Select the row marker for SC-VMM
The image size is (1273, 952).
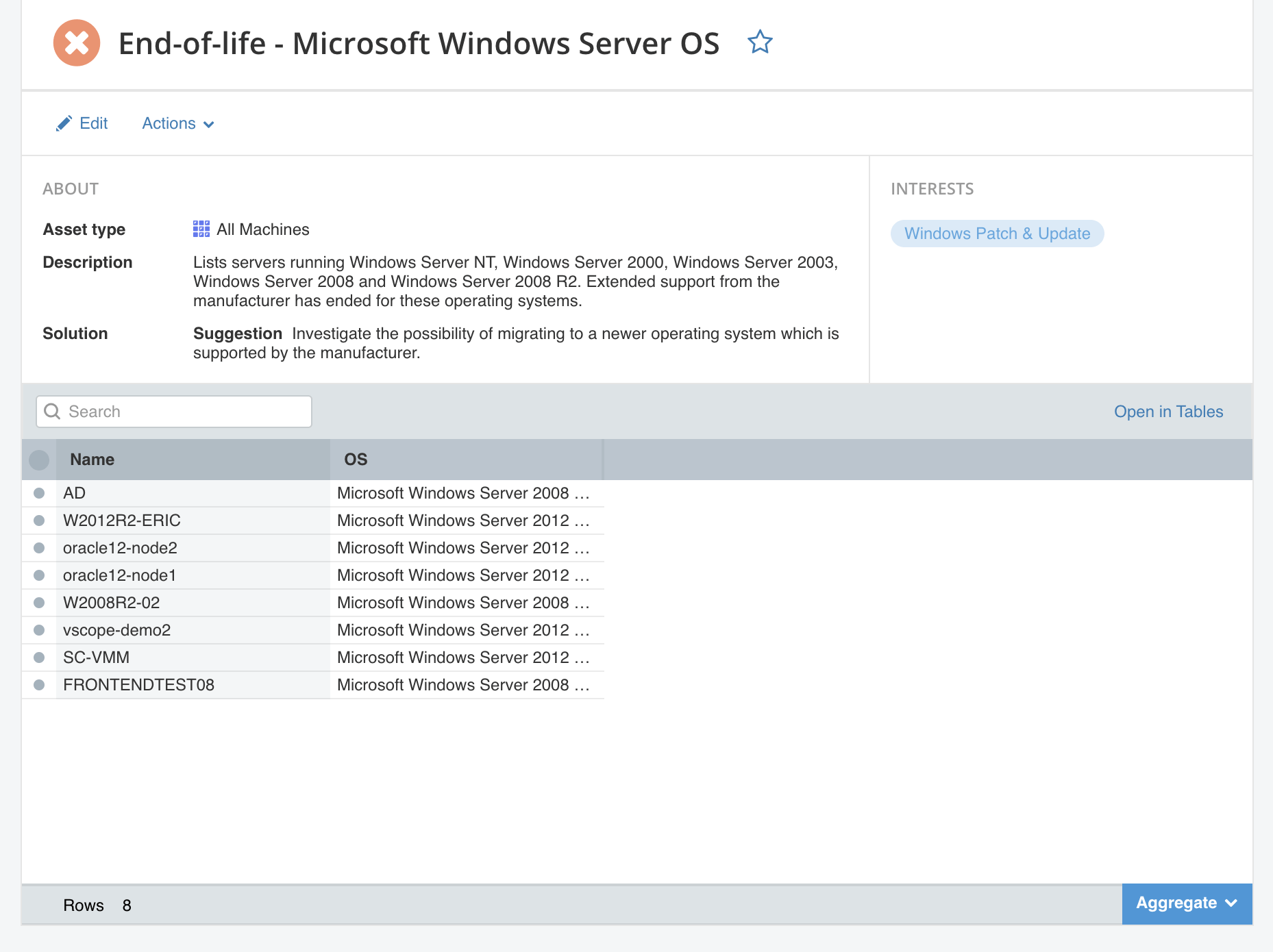point(39,657)
